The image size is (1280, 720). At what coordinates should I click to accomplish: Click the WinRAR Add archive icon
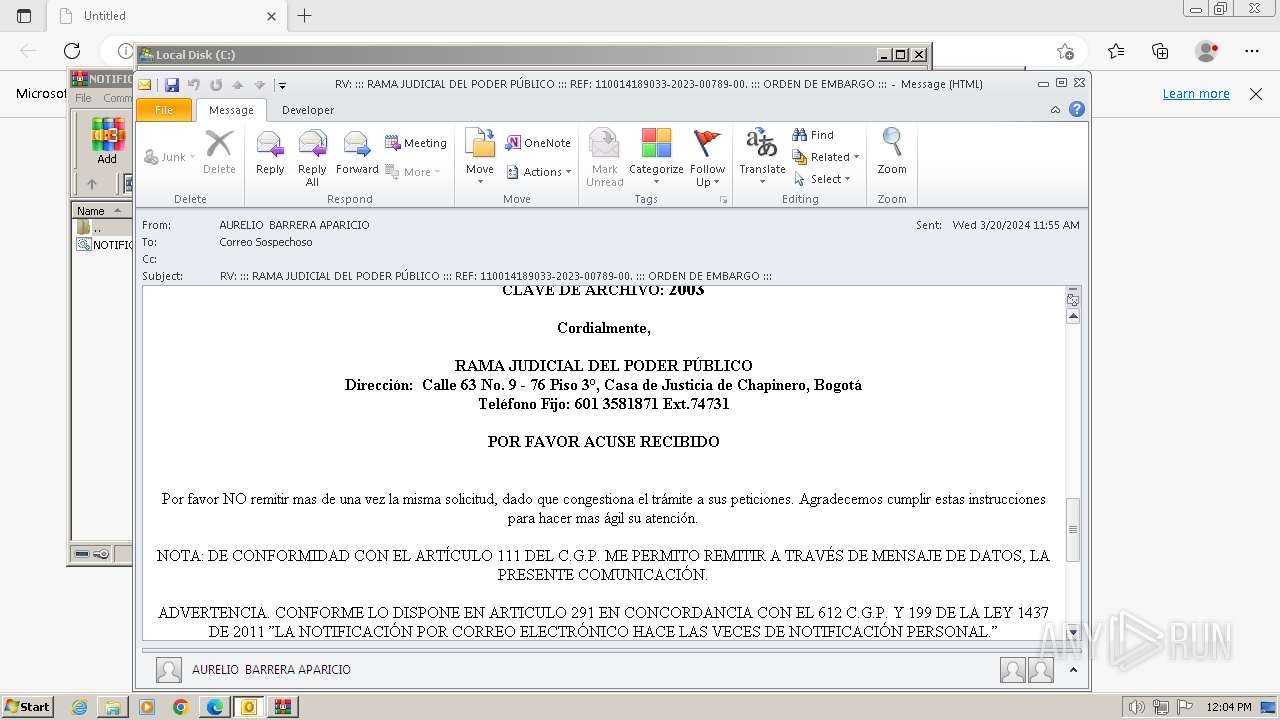(107, 141)
